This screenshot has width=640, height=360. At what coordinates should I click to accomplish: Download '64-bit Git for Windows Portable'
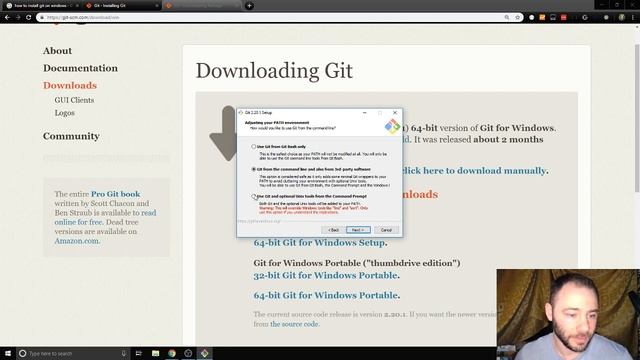pos(325,295)
